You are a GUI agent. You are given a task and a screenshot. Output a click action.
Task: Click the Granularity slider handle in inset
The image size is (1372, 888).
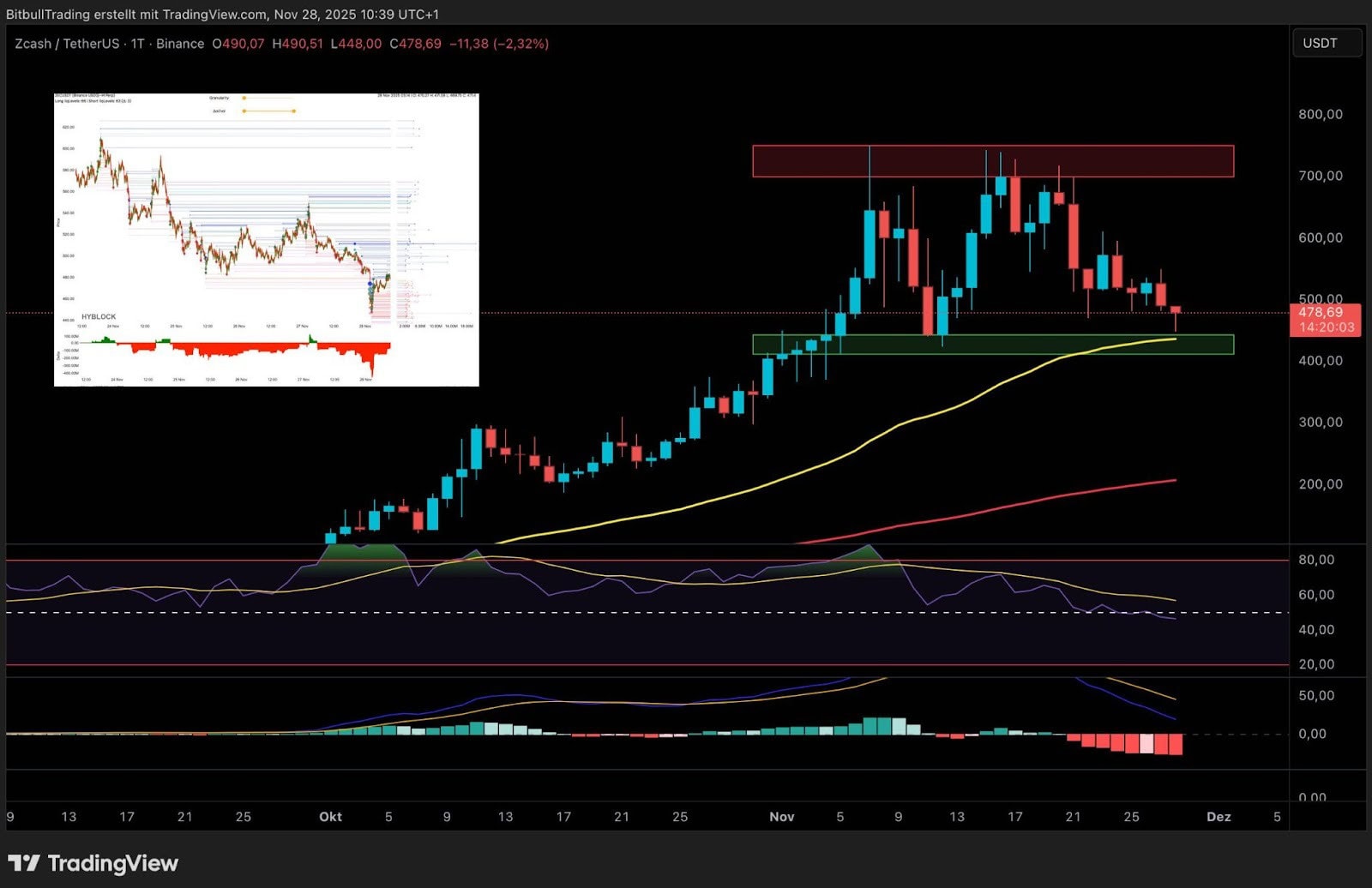tap(244, 98)
